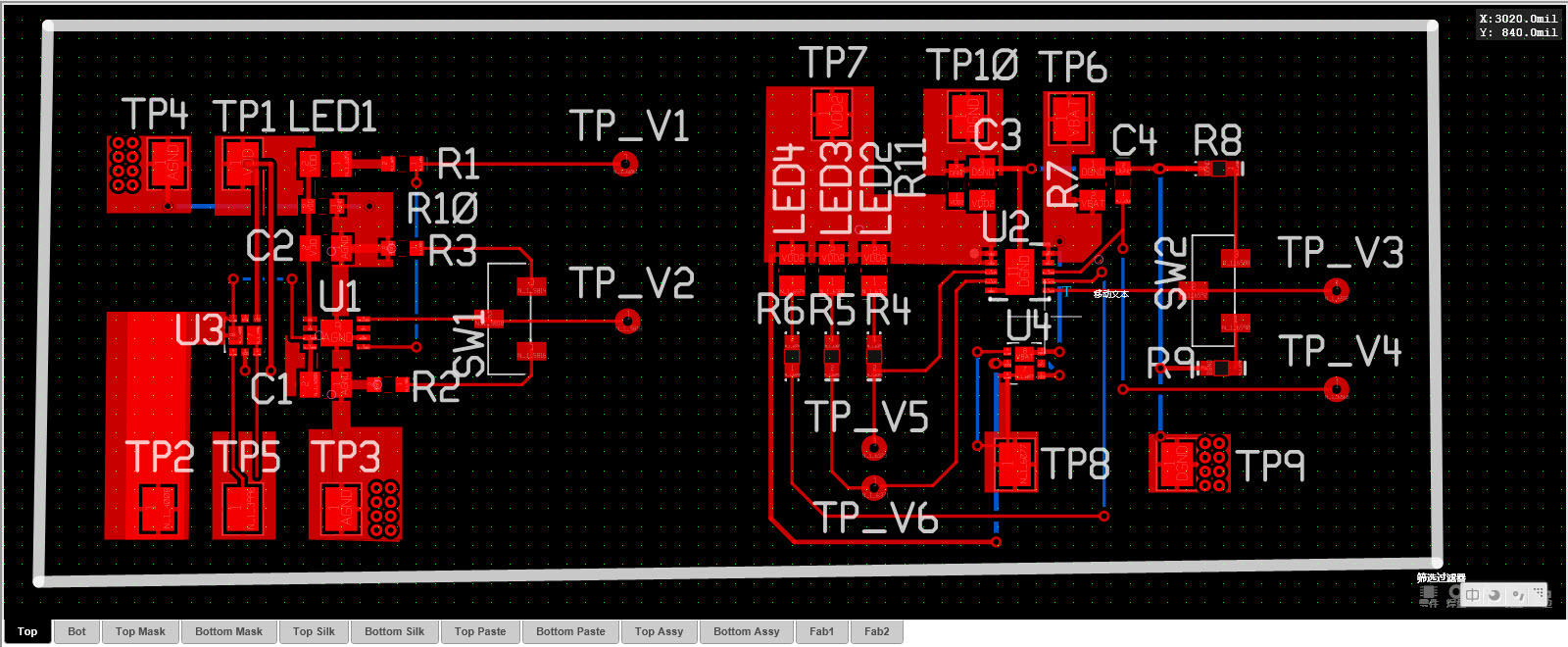1568x647 pixels.
Task: Select the TP_V3 test point pad
Action: (1336, 290)
